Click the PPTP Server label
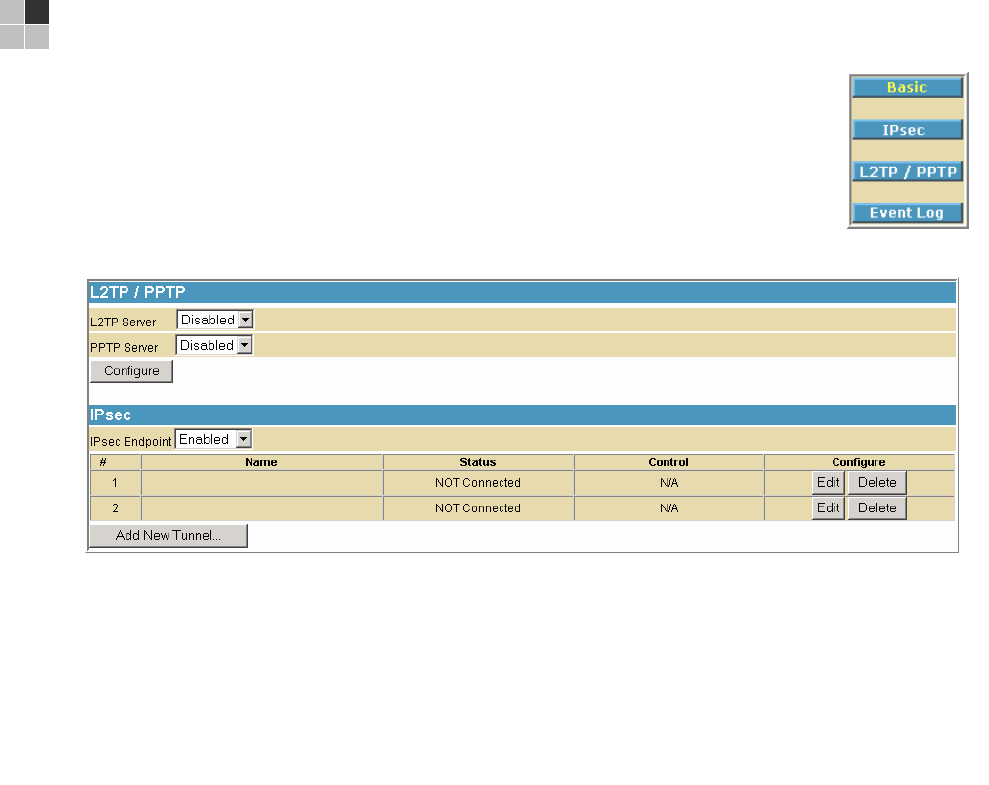This screenshot has height=785, width=989. point(124,347)
